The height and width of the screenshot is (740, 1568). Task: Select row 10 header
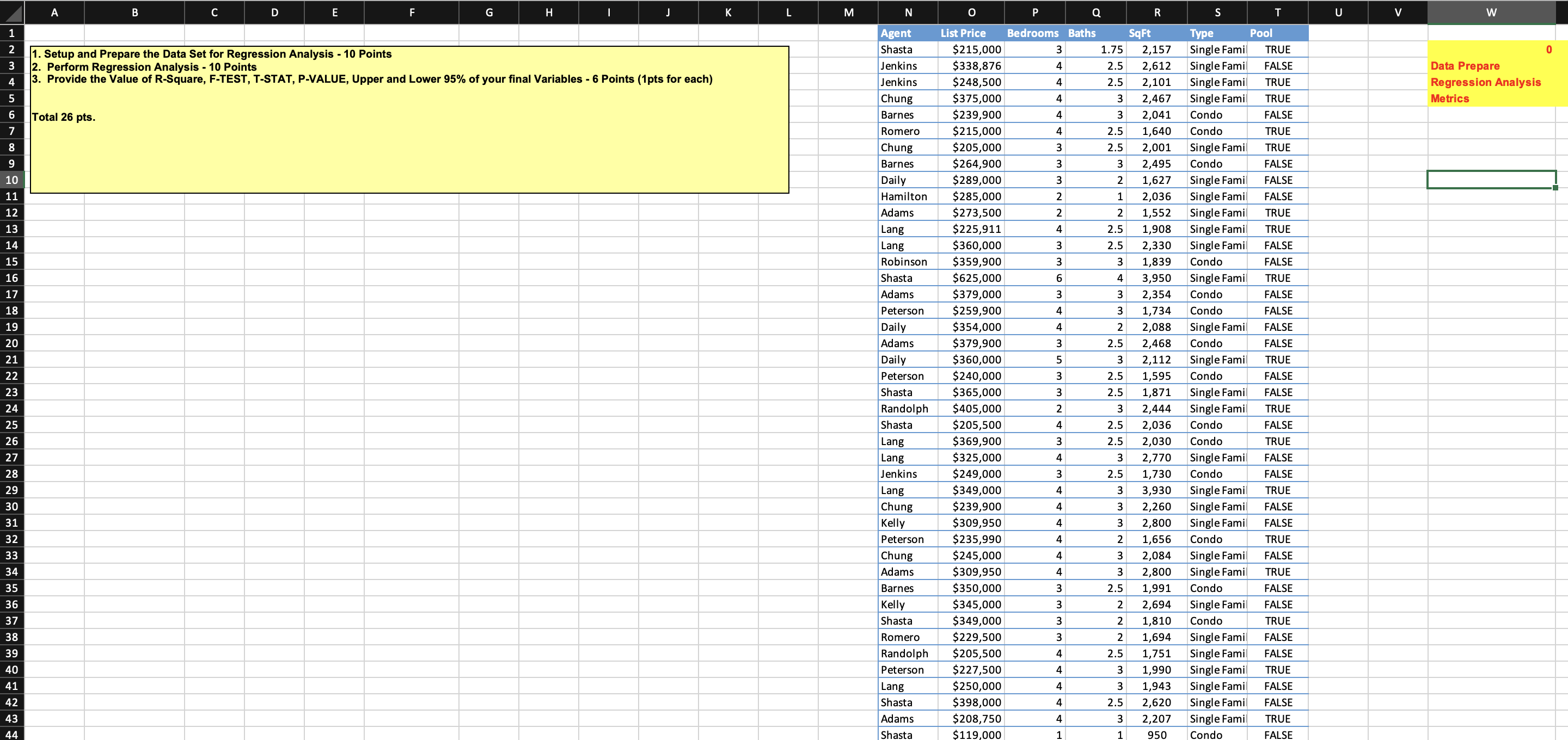click(11, 180)
